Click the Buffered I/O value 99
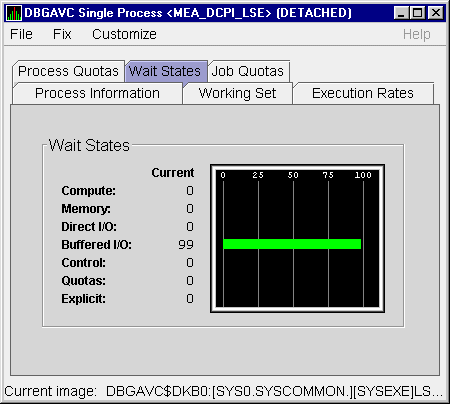Viewport: 450px width, 404px height. coord(186,245)
